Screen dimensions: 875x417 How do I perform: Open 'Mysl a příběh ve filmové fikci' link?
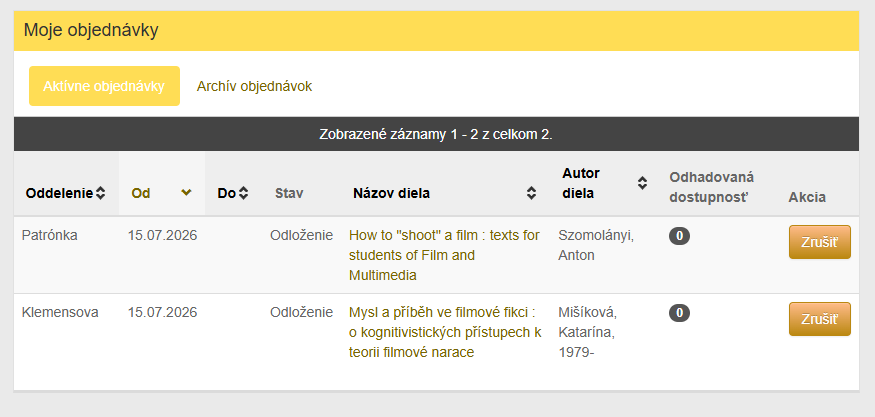pos(445,332)
